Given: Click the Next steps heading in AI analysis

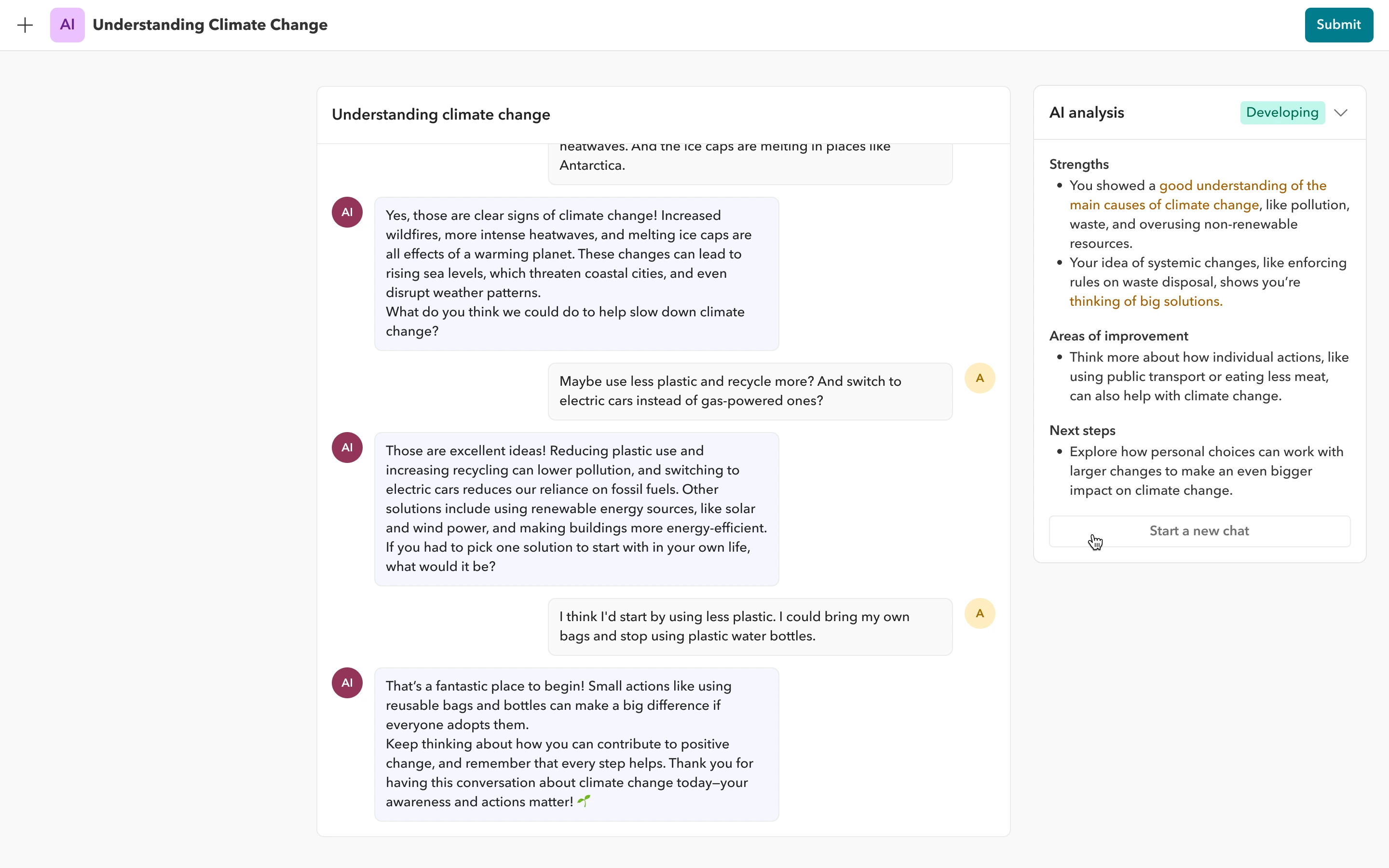Looking at the screenshot, I should pos(1082,430).
